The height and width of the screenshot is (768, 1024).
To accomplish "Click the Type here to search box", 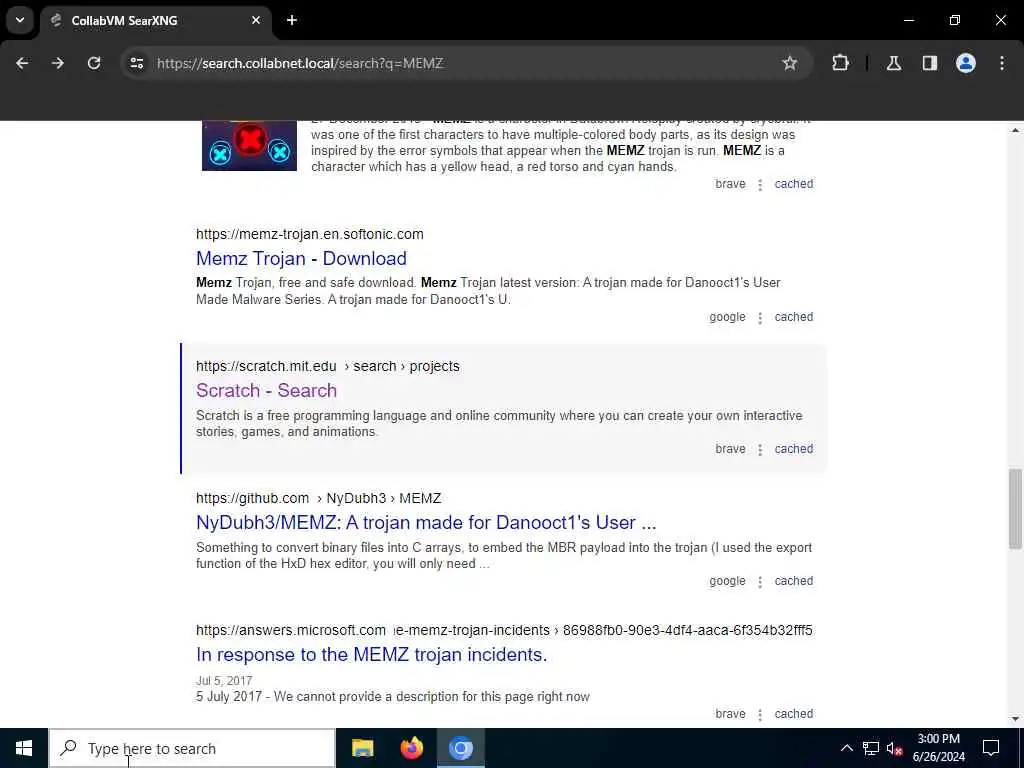I will (192, 748).
